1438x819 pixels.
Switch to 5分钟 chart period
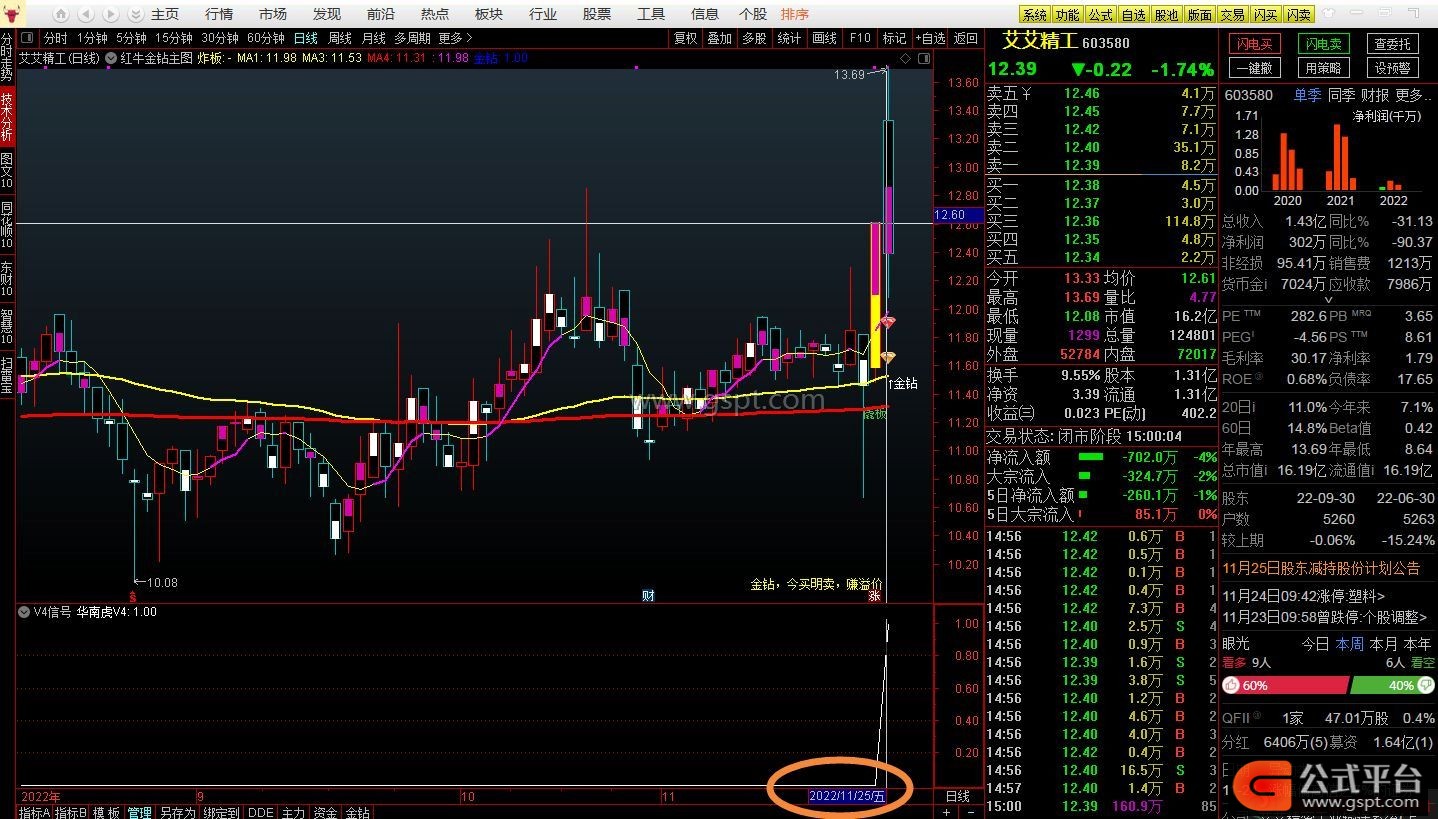click(131, 38)
